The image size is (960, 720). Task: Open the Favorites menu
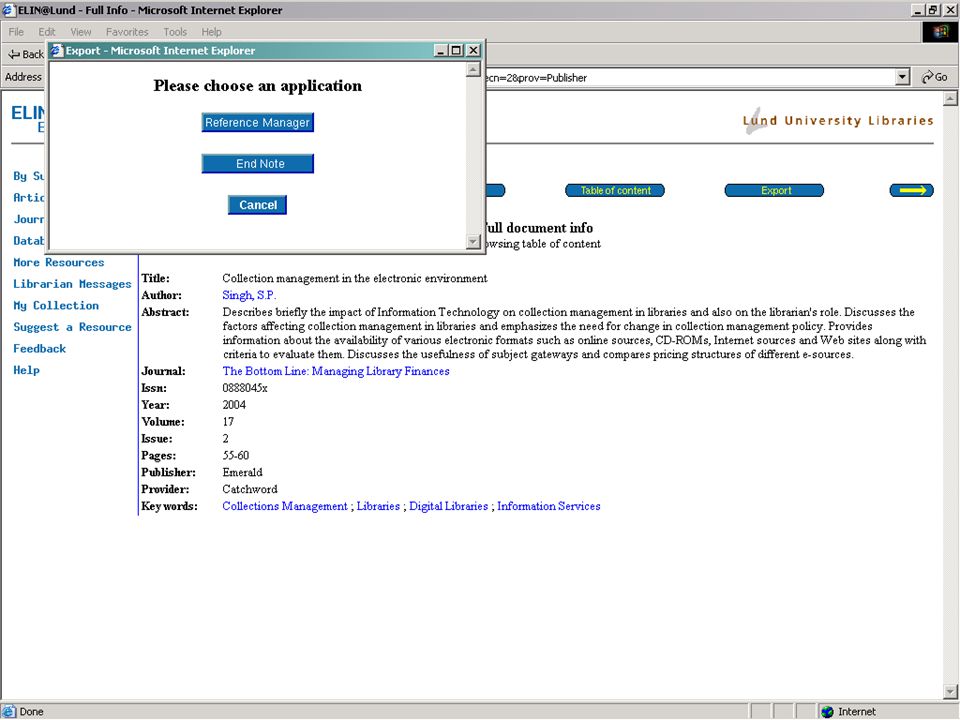click(127, 32)
